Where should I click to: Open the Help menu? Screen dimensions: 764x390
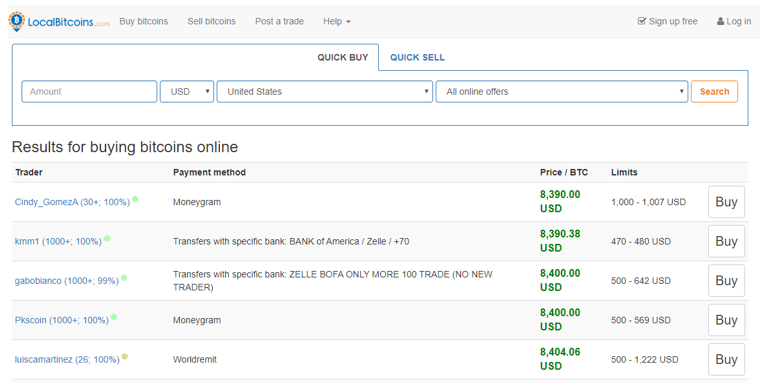pyautogui.click(x=337, y=21)
